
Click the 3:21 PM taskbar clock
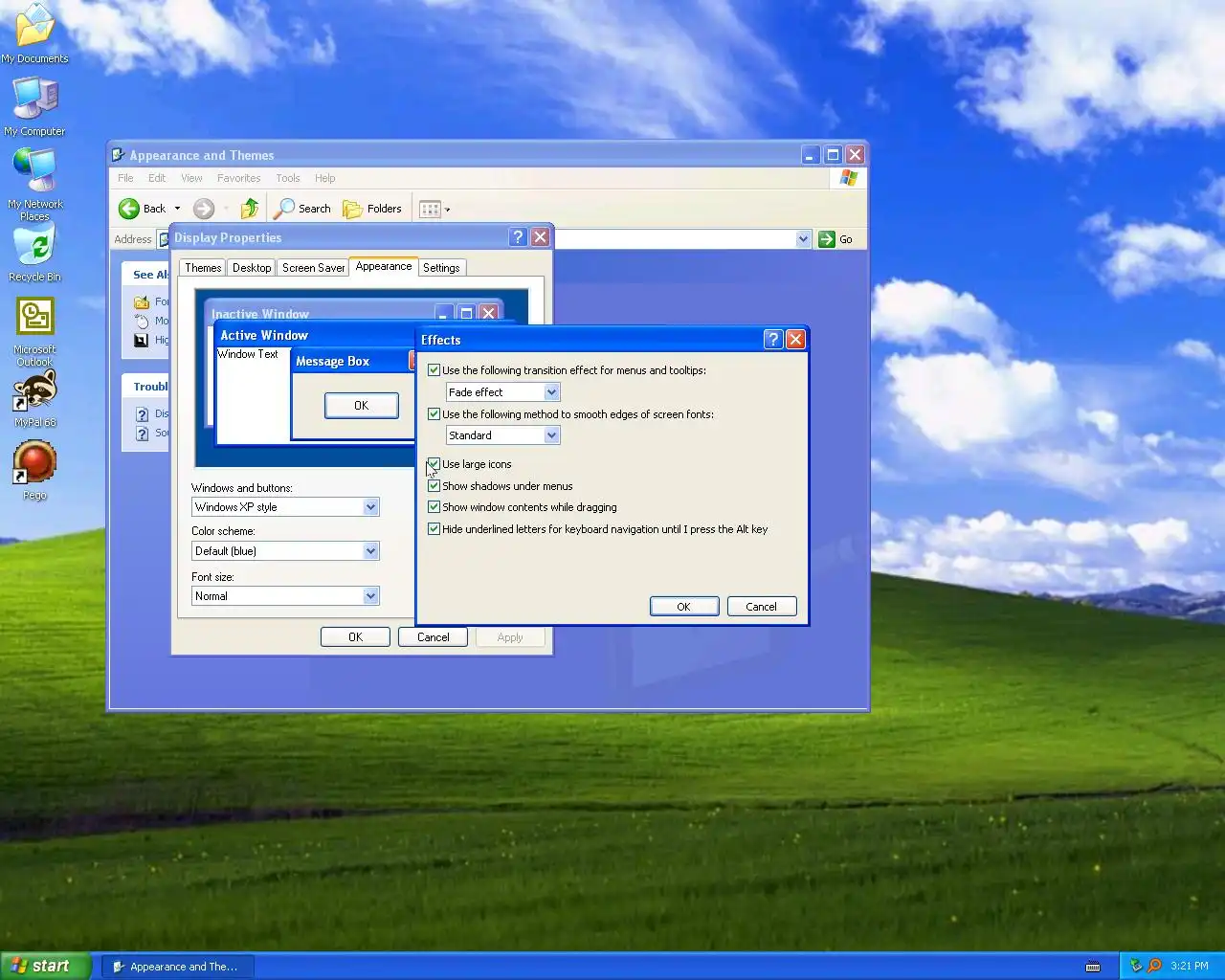[1190, 967]
